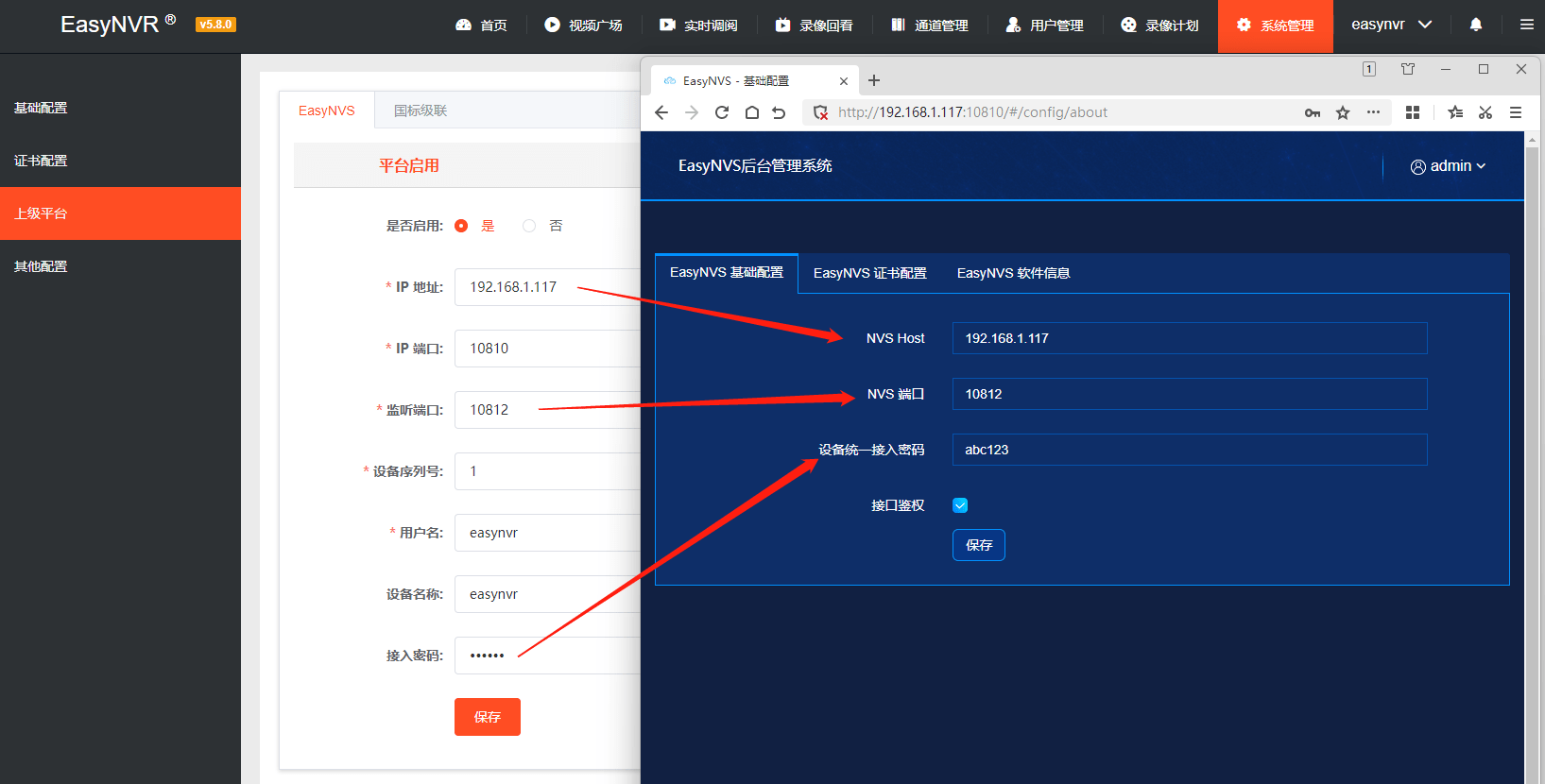Go forward in the browser
This screenshot has height=784, width=1545.
tap(692, 112)
